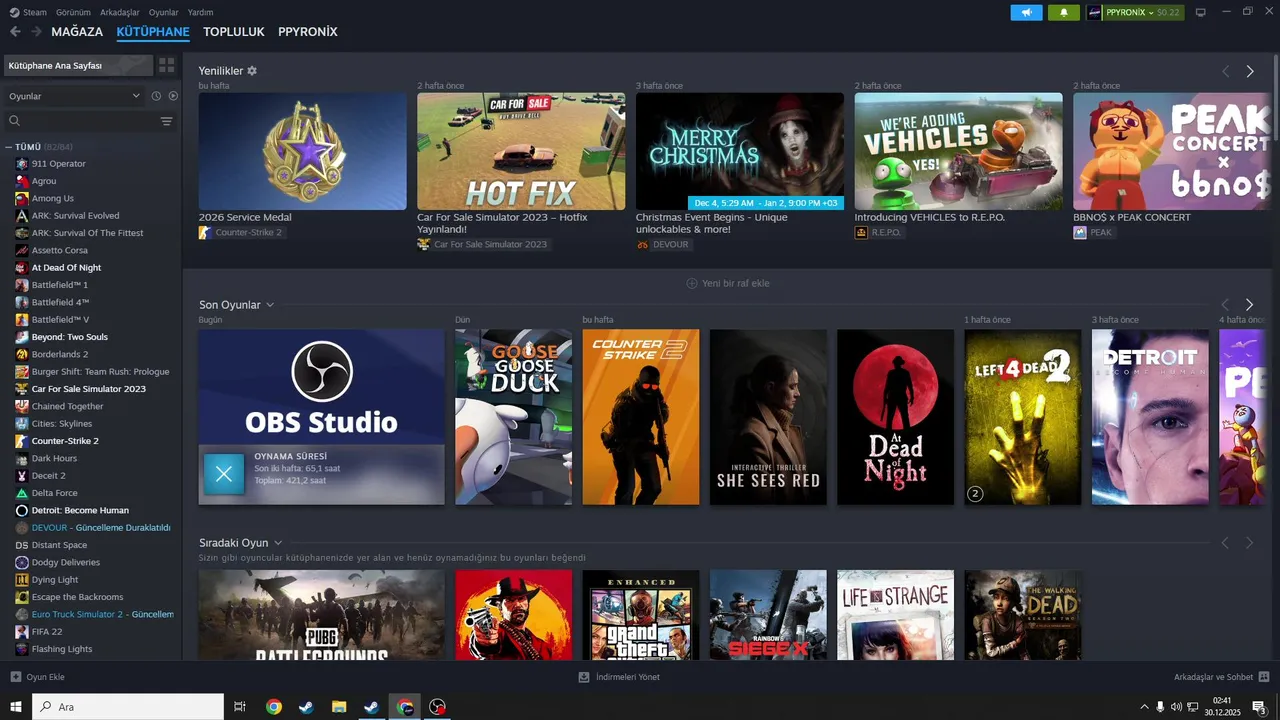Image resolution: width=1280 pixels, height=720 pixels.
Task: Open OBS Studio from the taskbar
Action: pyautogui.click(x=437, y=707)
